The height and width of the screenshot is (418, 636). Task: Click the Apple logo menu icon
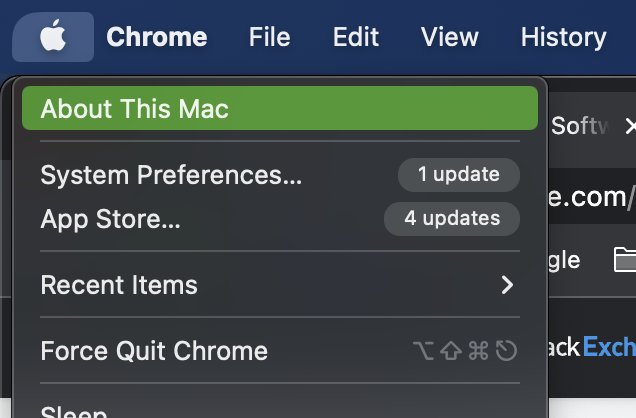53,37
